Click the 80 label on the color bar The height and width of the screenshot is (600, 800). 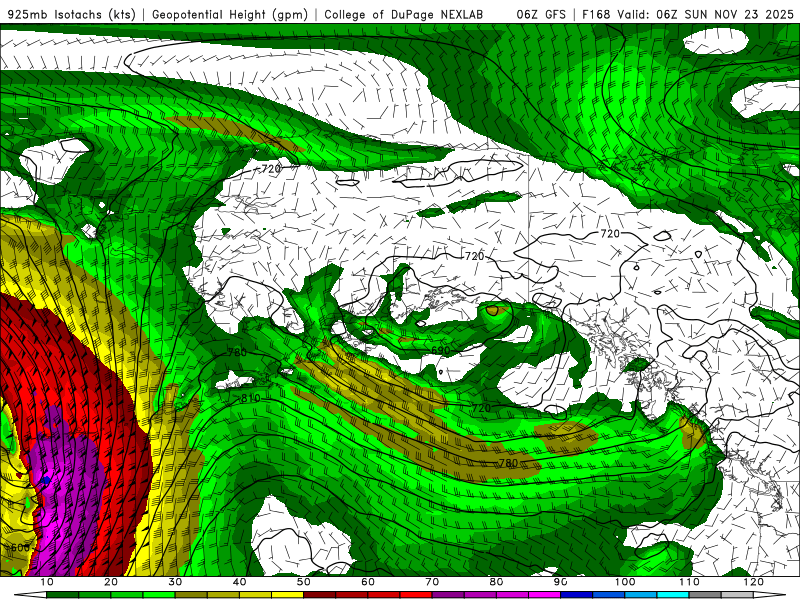[496, 582]
